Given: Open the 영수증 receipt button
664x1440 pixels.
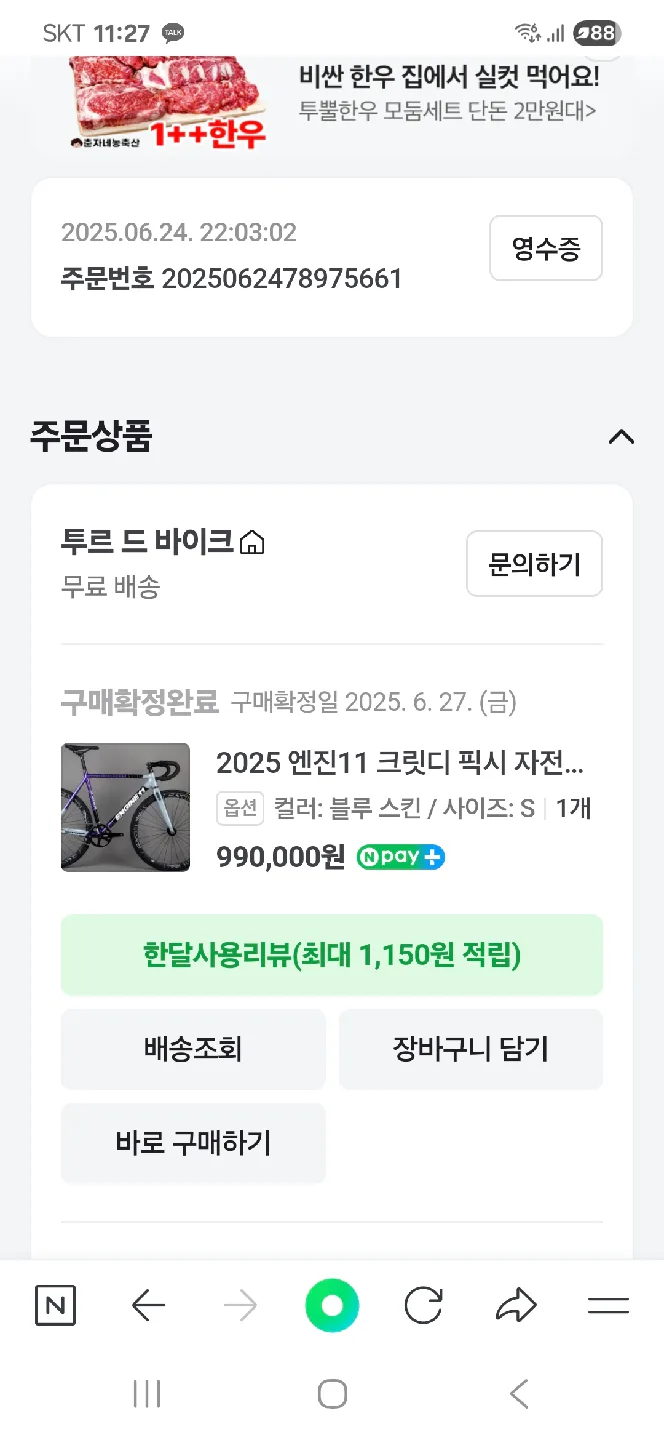Looking at the screenshot, I should tap(545, 248).
